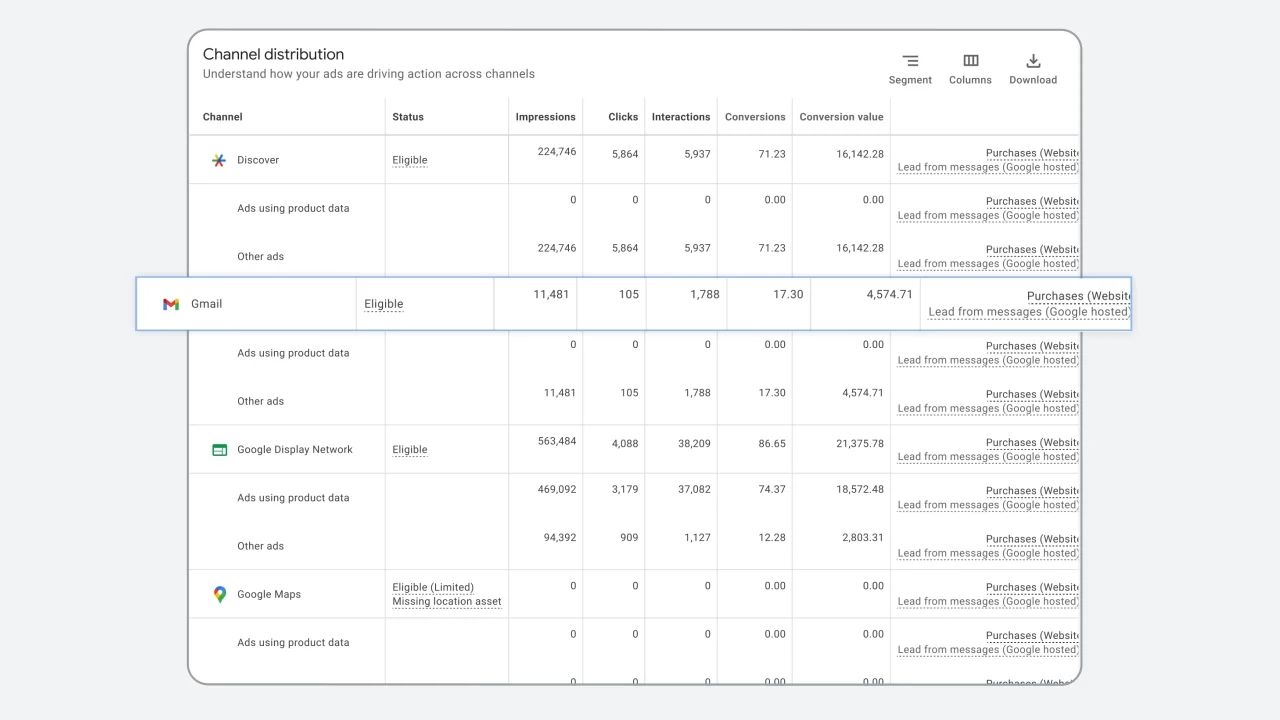Sort by the Clicks column header
1280x720 pixels.
pos(623,117)
